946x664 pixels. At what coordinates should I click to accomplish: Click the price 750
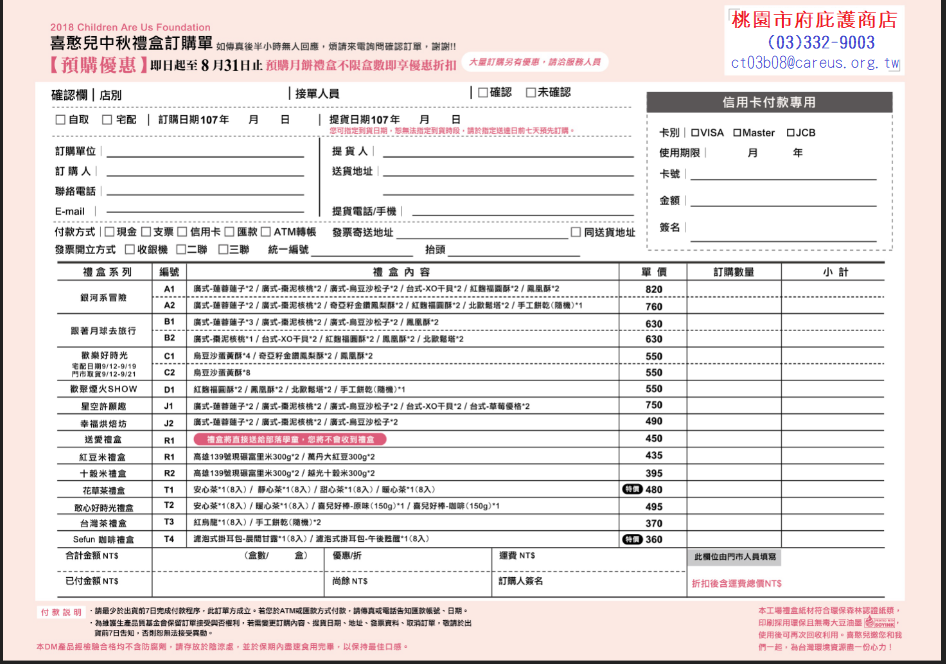pos(654,405)
